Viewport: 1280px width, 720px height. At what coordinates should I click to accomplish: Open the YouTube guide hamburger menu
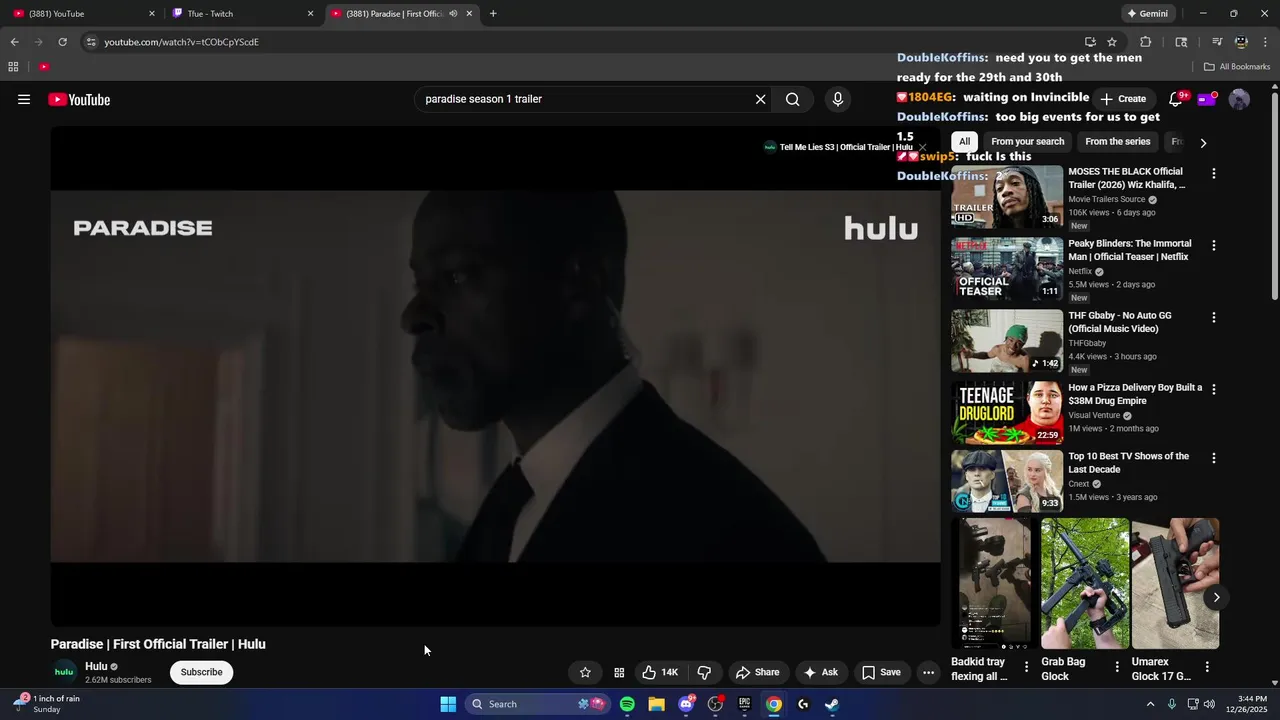point(24,99)
